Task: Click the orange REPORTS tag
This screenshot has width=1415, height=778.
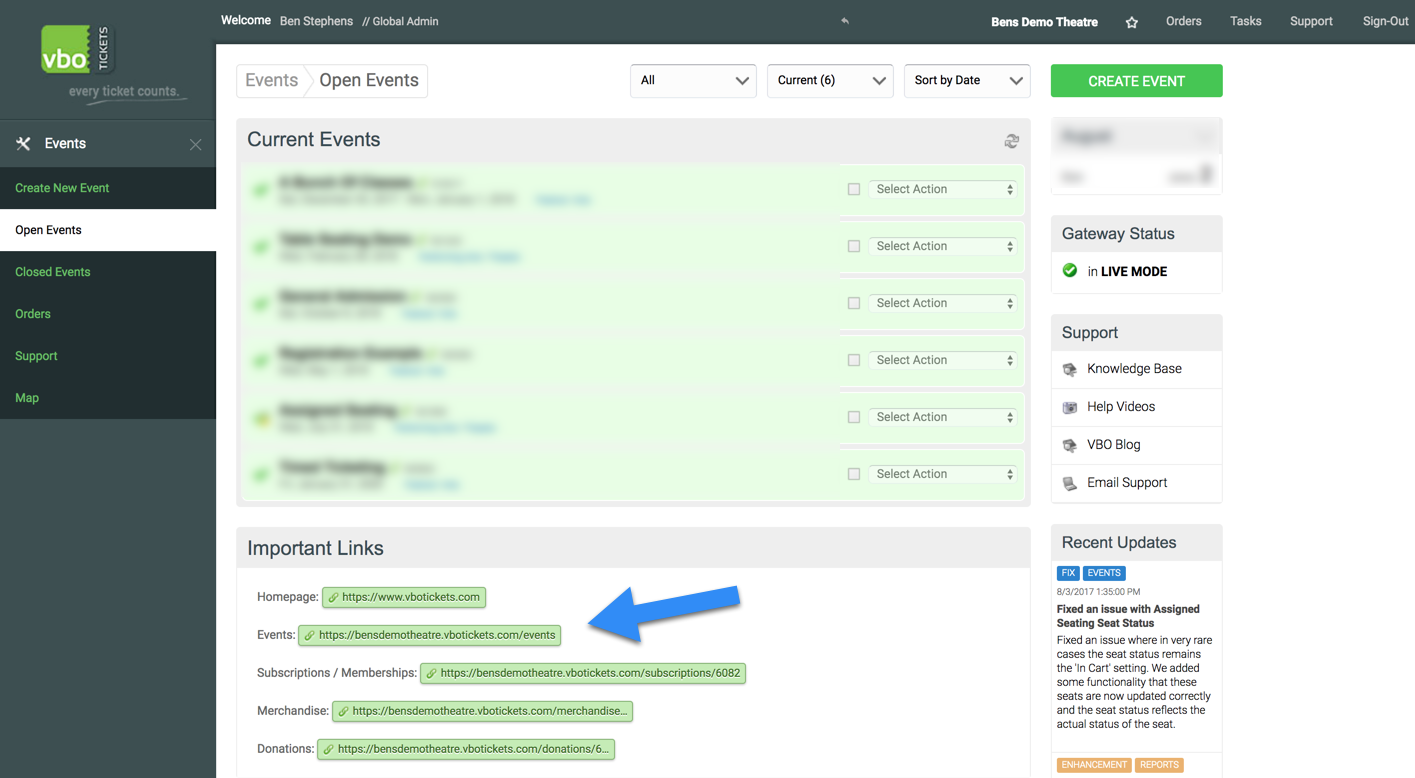Action: tap(1159, 765)
